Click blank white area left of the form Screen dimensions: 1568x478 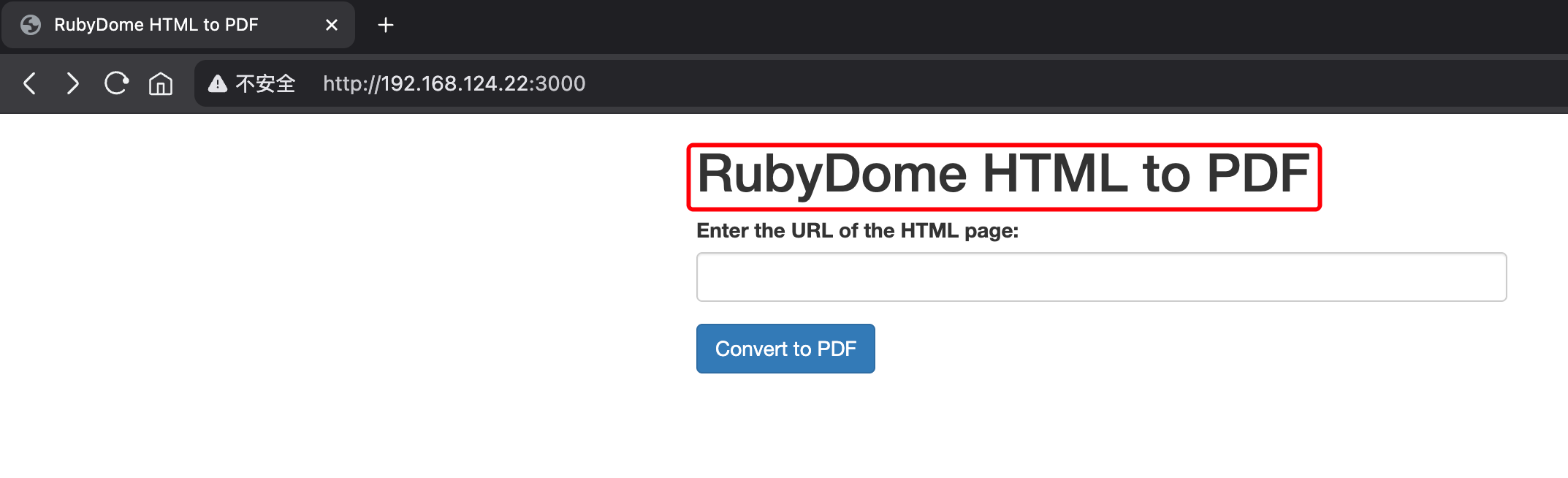click(x=329, y=292)
